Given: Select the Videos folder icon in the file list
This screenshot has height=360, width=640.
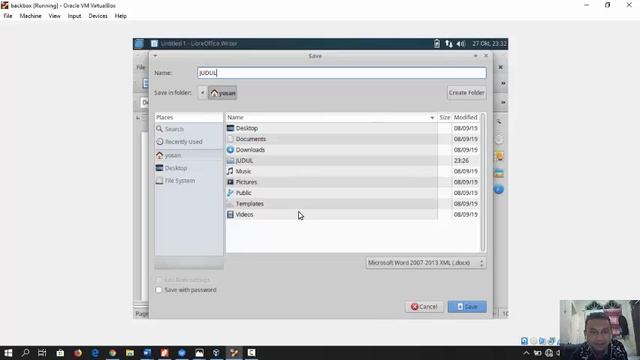Looking at the screenshot, I should (x=230, y=214).
